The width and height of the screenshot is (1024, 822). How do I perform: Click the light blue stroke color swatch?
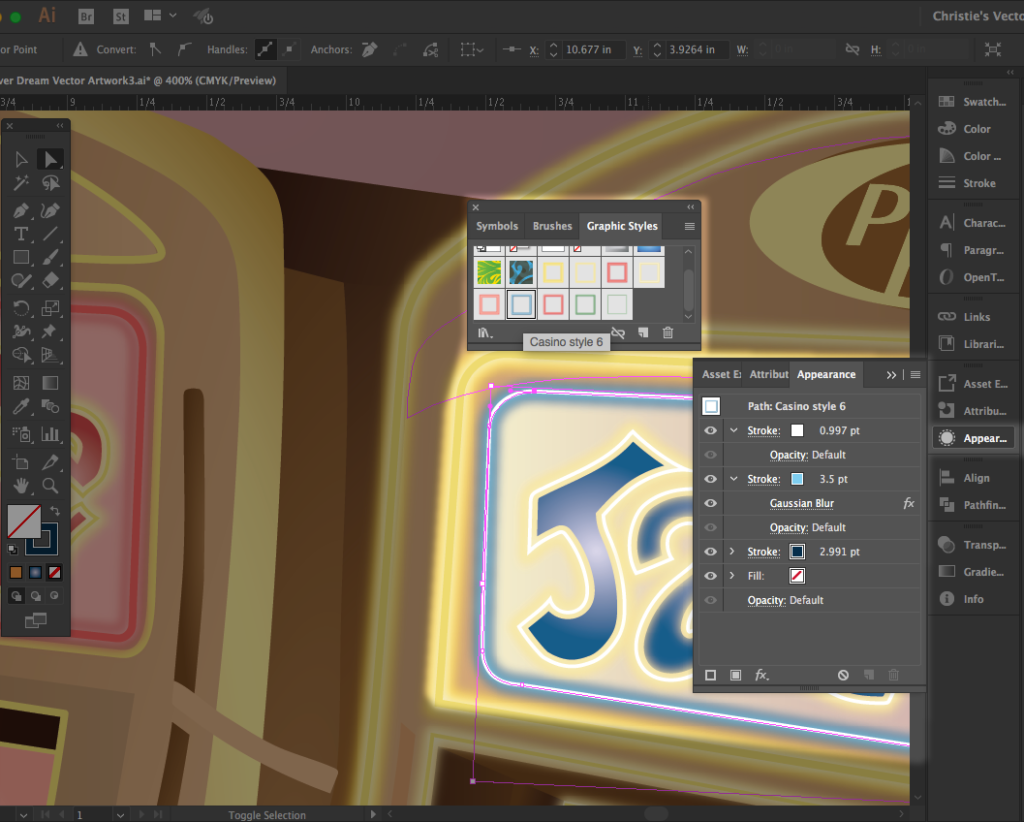[797, 480]
